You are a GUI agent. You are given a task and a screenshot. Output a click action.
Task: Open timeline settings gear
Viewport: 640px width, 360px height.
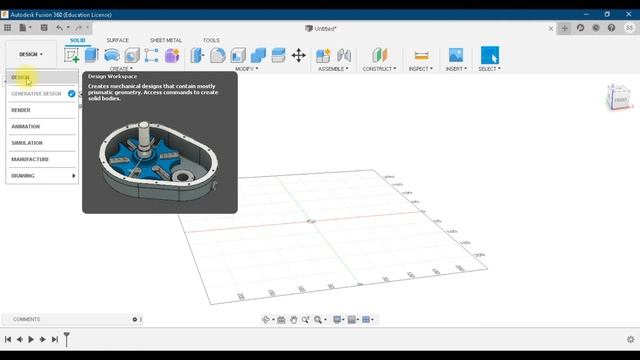point(631,339)
